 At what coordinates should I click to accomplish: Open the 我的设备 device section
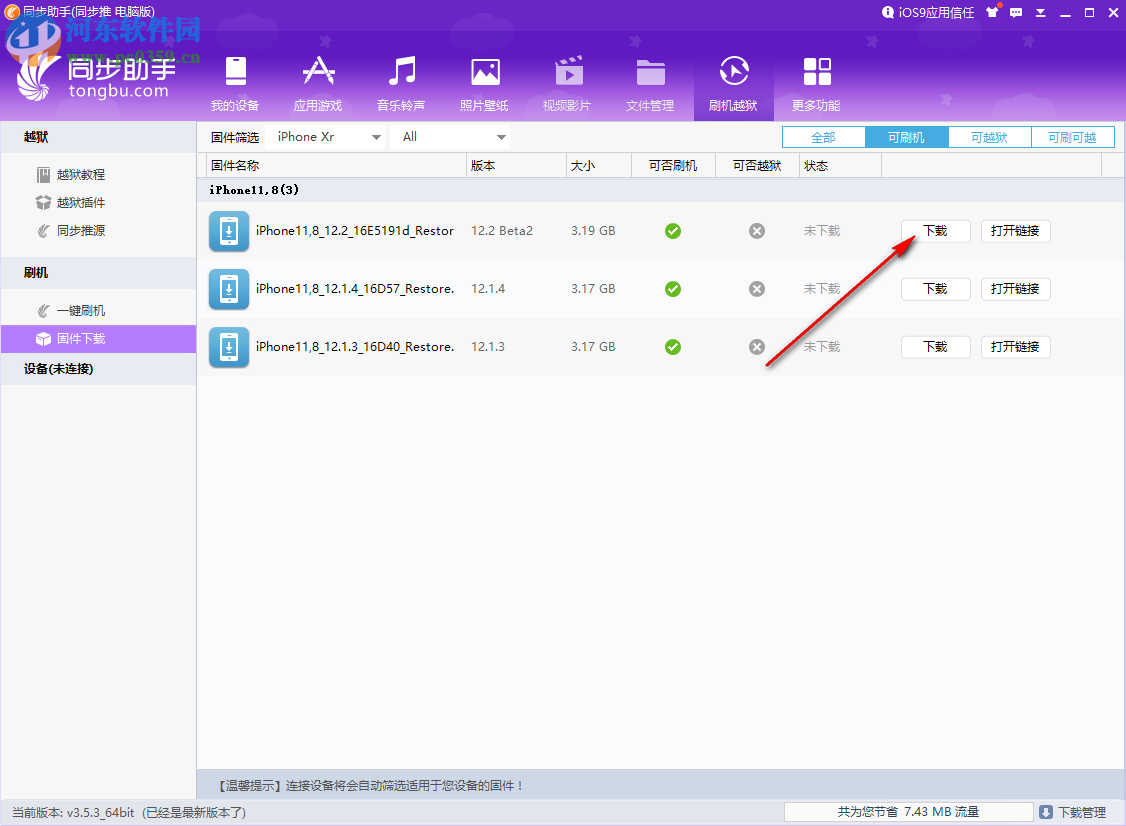(x=235, y=85)
